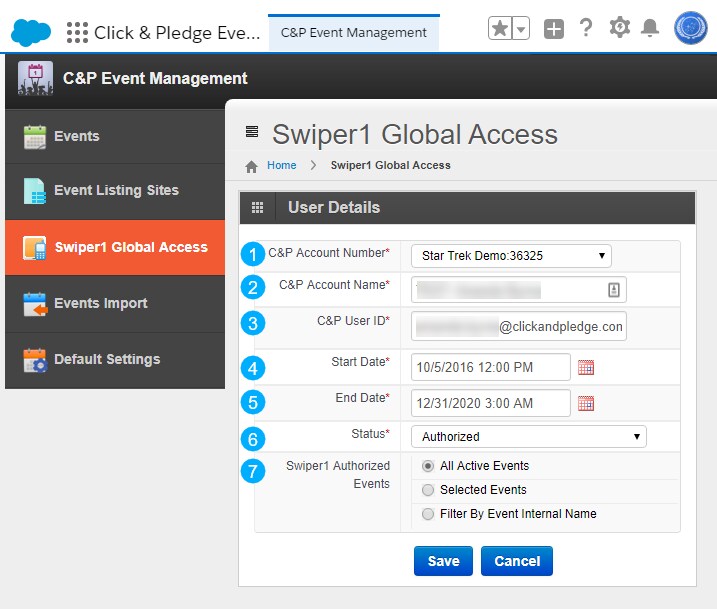Click the Default Settings gear calendar icon
This screenshot has width=717, height=609.
point(35,360)
